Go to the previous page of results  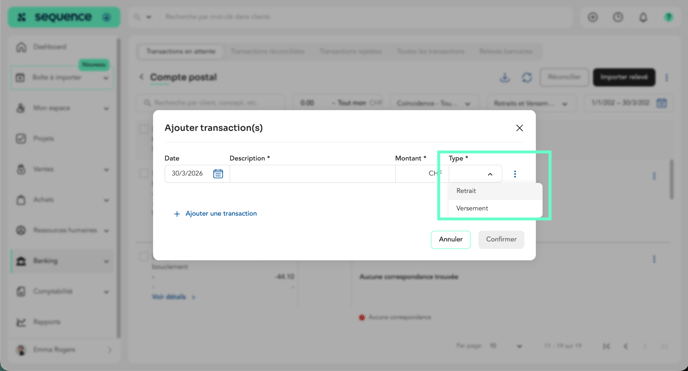[626, 346]
